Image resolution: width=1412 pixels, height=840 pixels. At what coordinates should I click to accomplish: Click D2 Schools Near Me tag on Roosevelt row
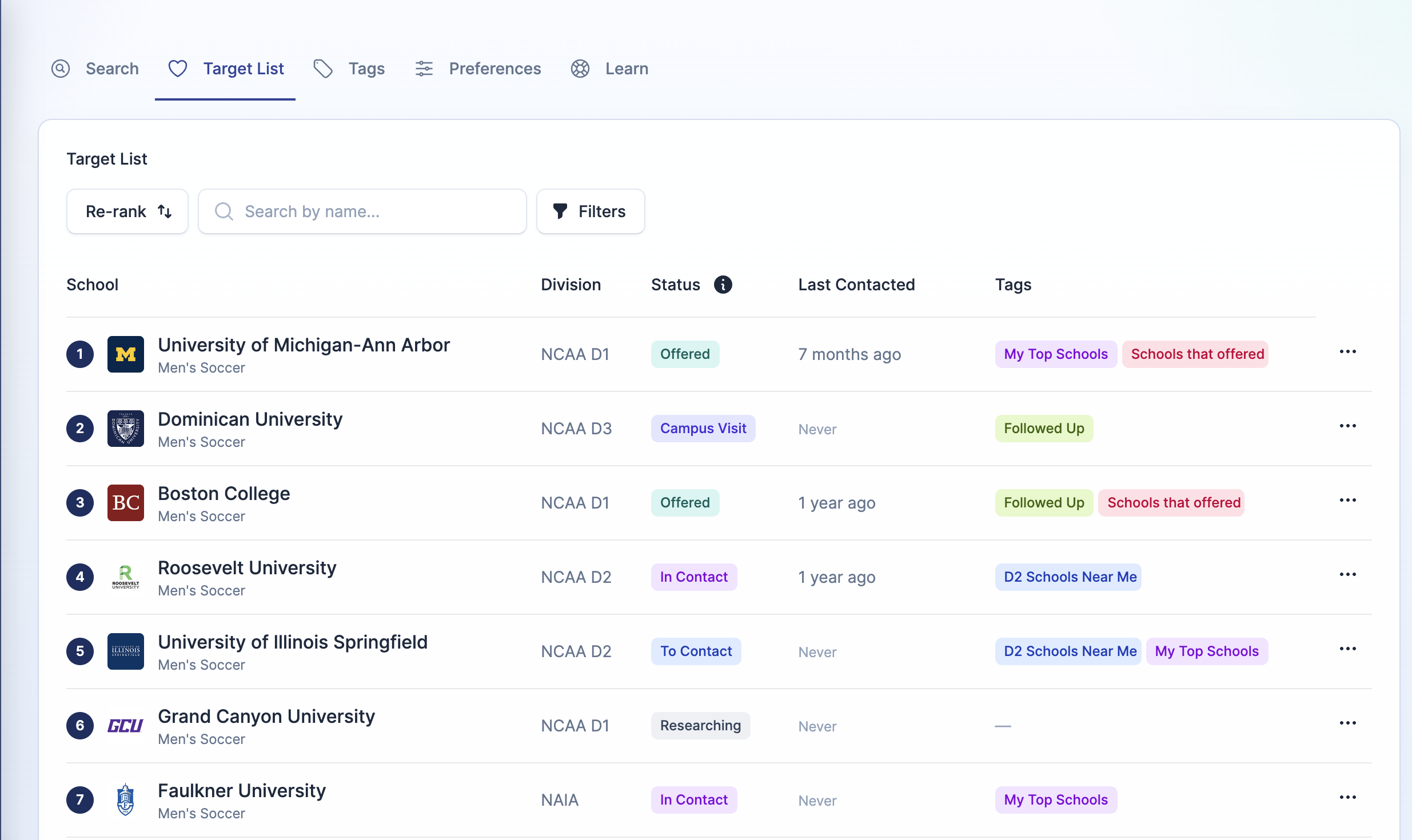[x=1068, y=577]
